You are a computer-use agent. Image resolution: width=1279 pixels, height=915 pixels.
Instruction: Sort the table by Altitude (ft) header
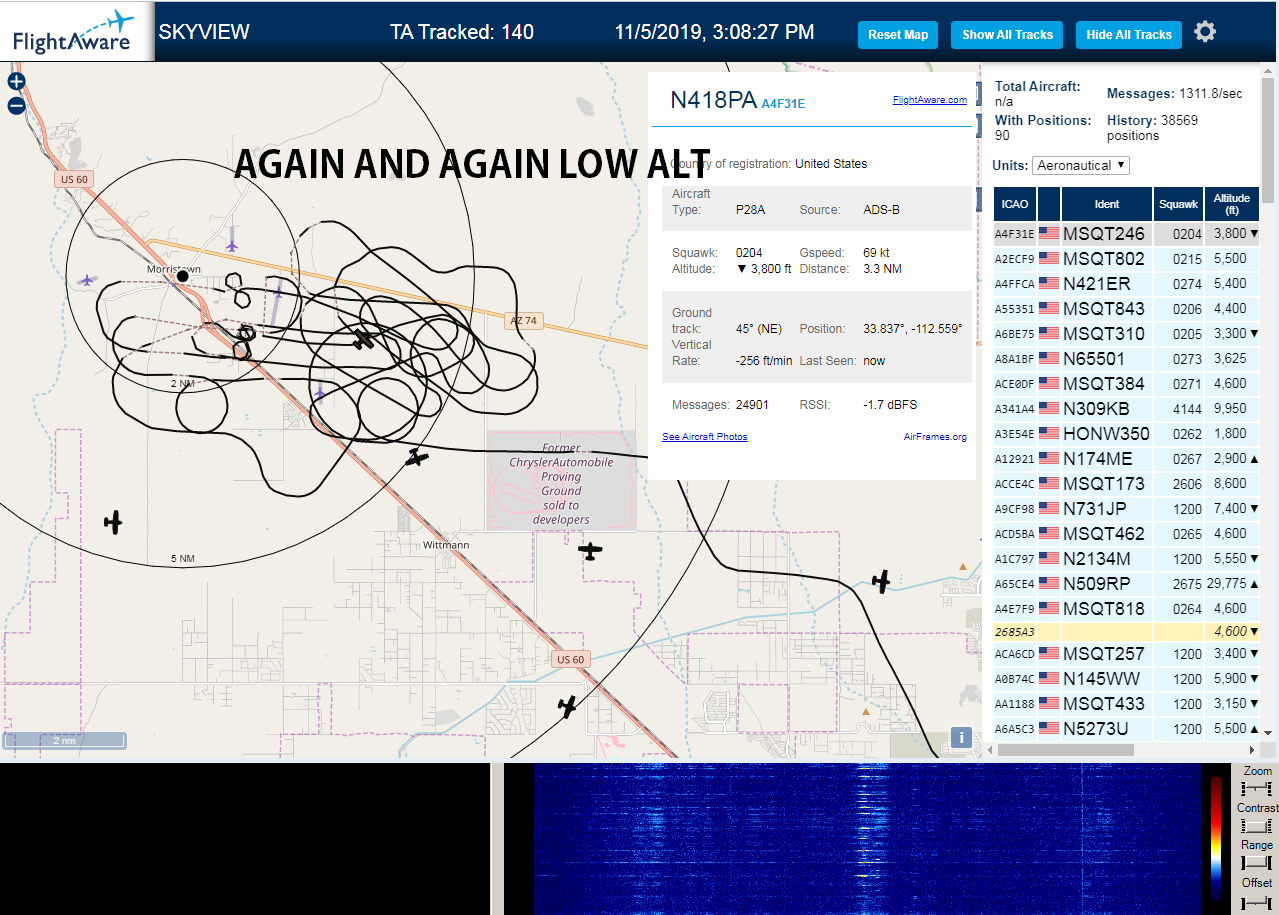click(1232, 204)
